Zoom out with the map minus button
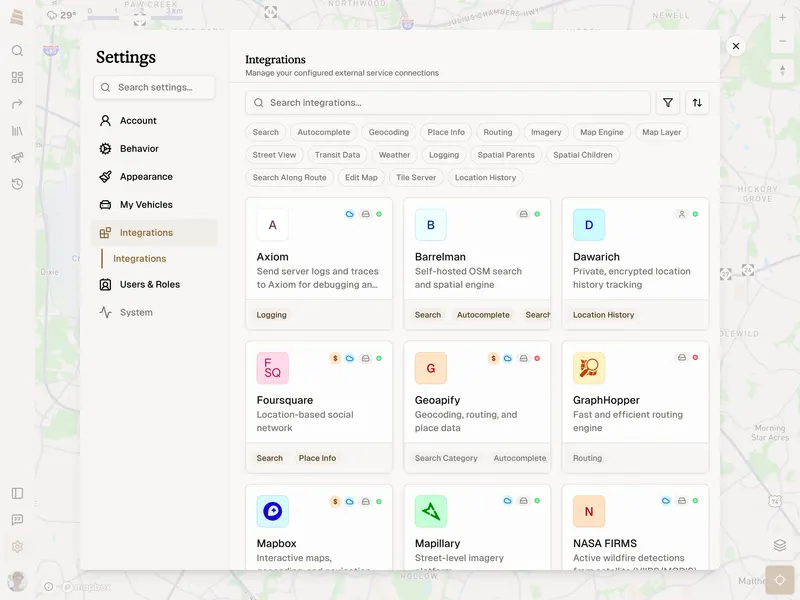Viewport: 800px width, 600px height. click(782, 41)
